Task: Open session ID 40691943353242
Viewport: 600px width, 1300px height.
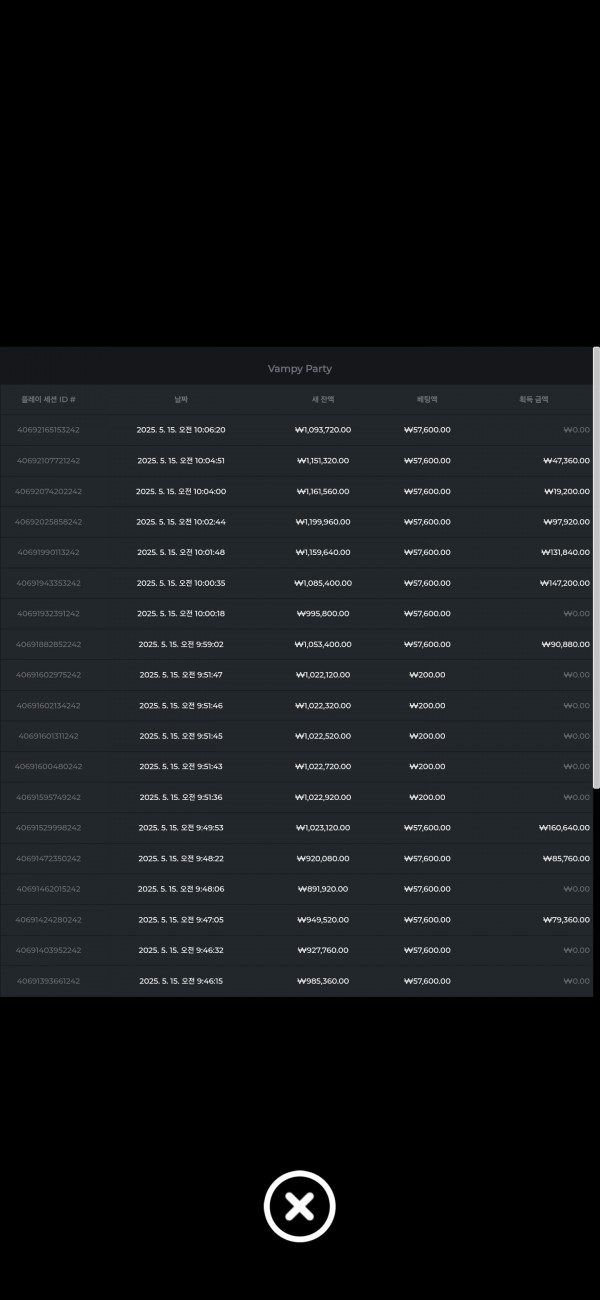Action: 49,583
